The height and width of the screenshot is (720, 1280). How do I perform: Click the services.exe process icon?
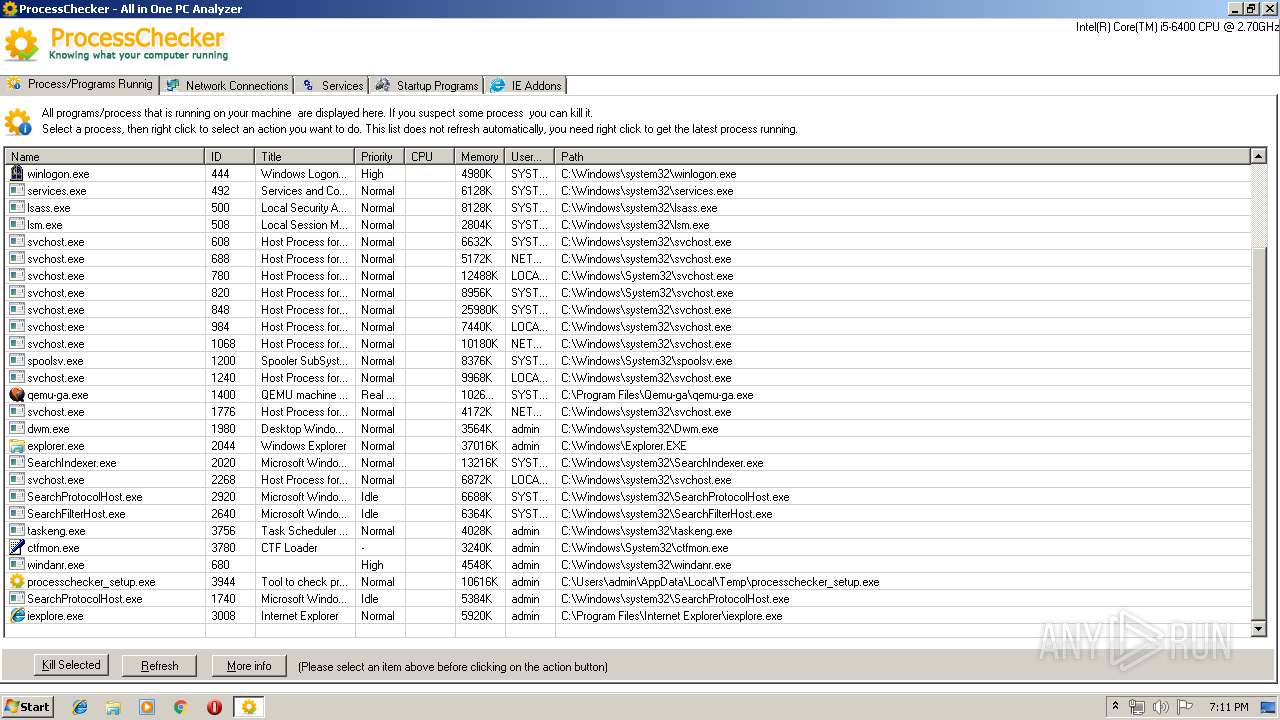coord(17,191)
